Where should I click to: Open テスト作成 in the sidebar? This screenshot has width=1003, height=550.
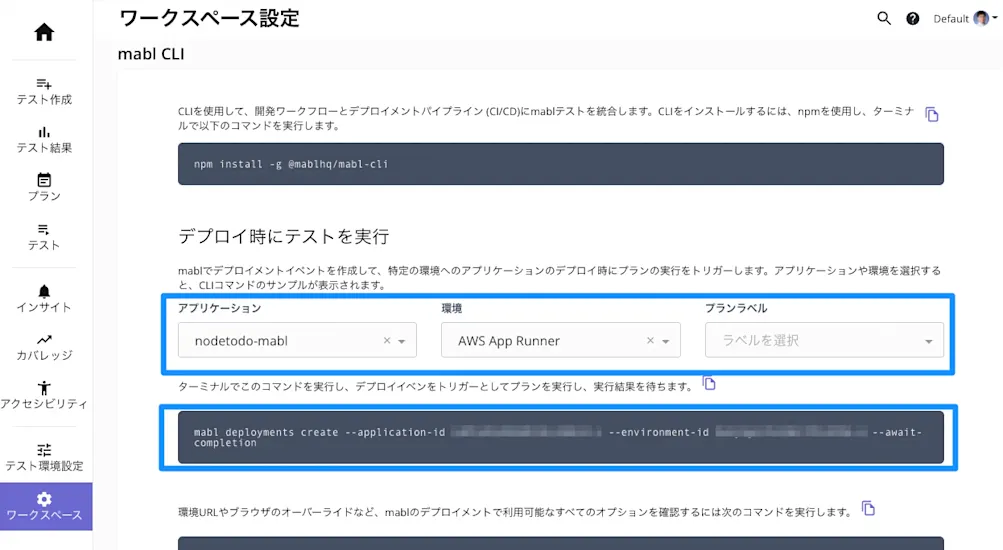coord(44,91)
